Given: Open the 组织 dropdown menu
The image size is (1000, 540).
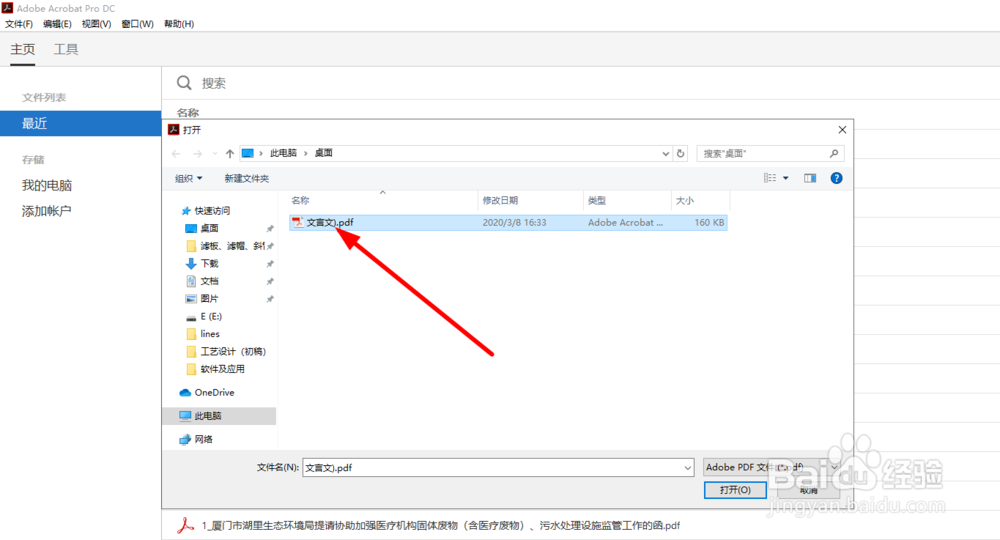Looking at the screenshot, I should (x=188, y=179).
